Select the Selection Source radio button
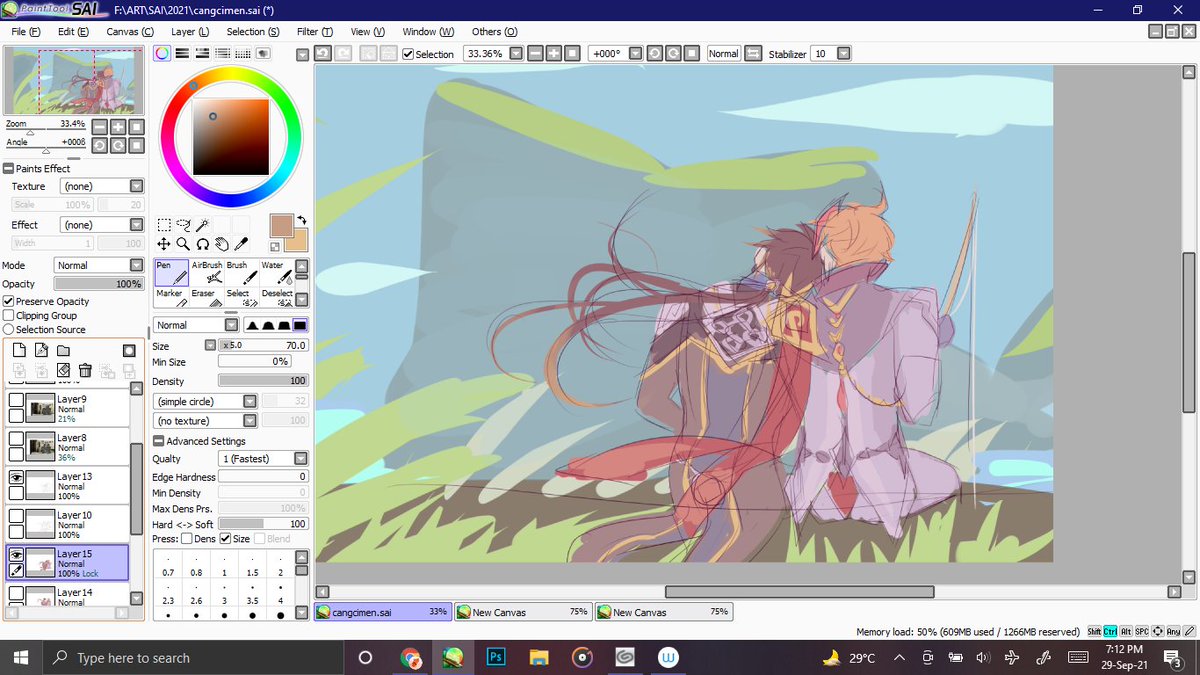Screen dimensions: 1200x675 9,329
